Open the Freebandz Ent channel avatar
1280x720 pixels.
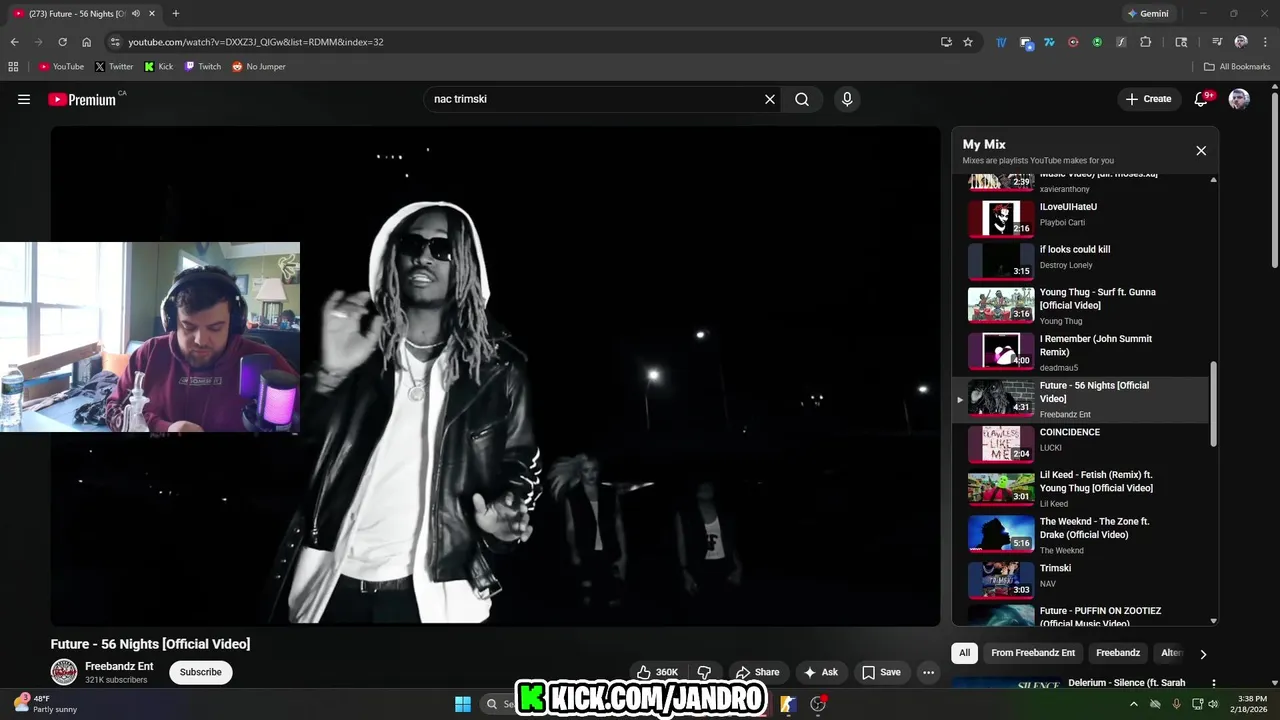(64, 672)
